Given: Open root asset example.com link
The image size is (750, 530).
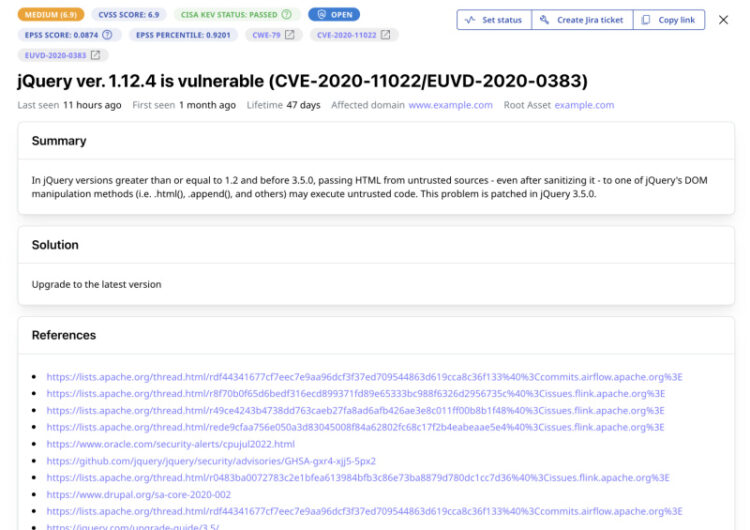Looking at the screenshot, I should pyautogui.click(x=584, y=105).
